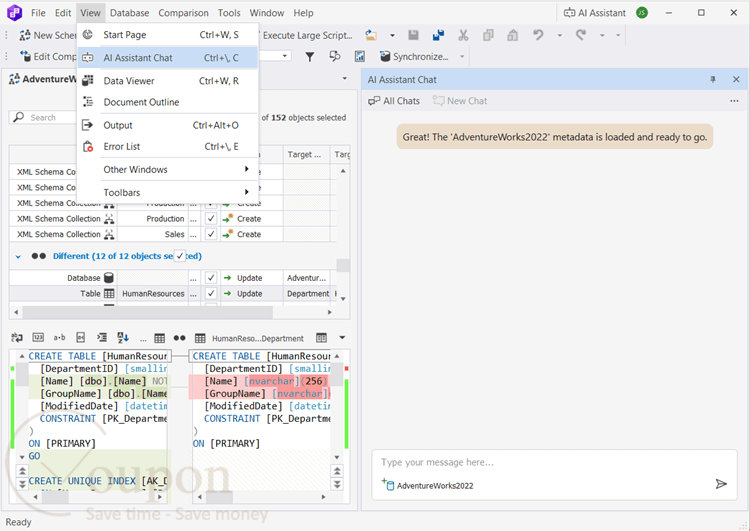
Task: Click the Copy icon in toolbar
Action: (x=488, y=35)
